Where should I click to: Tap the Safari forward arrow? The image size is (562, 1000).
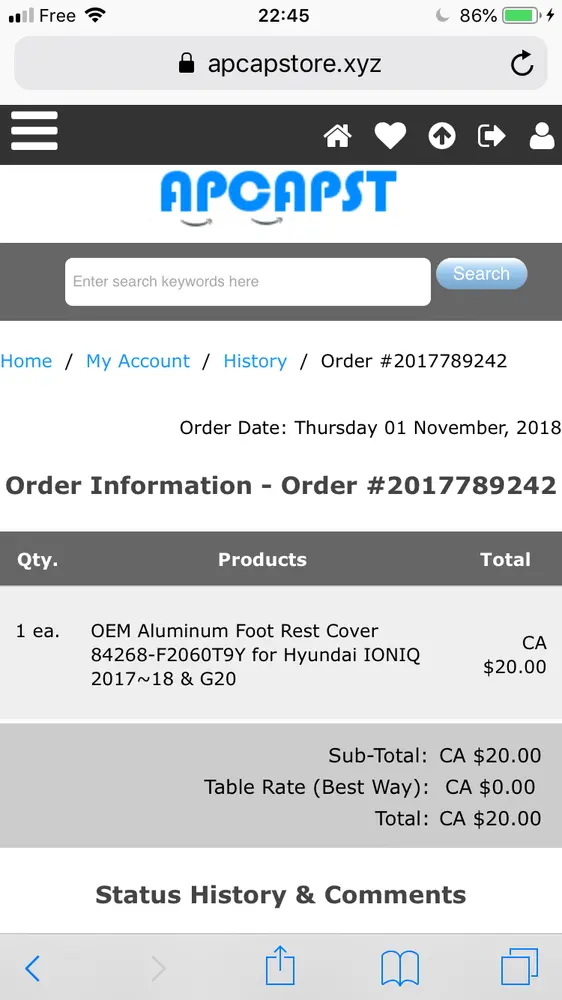pos(158,969)
